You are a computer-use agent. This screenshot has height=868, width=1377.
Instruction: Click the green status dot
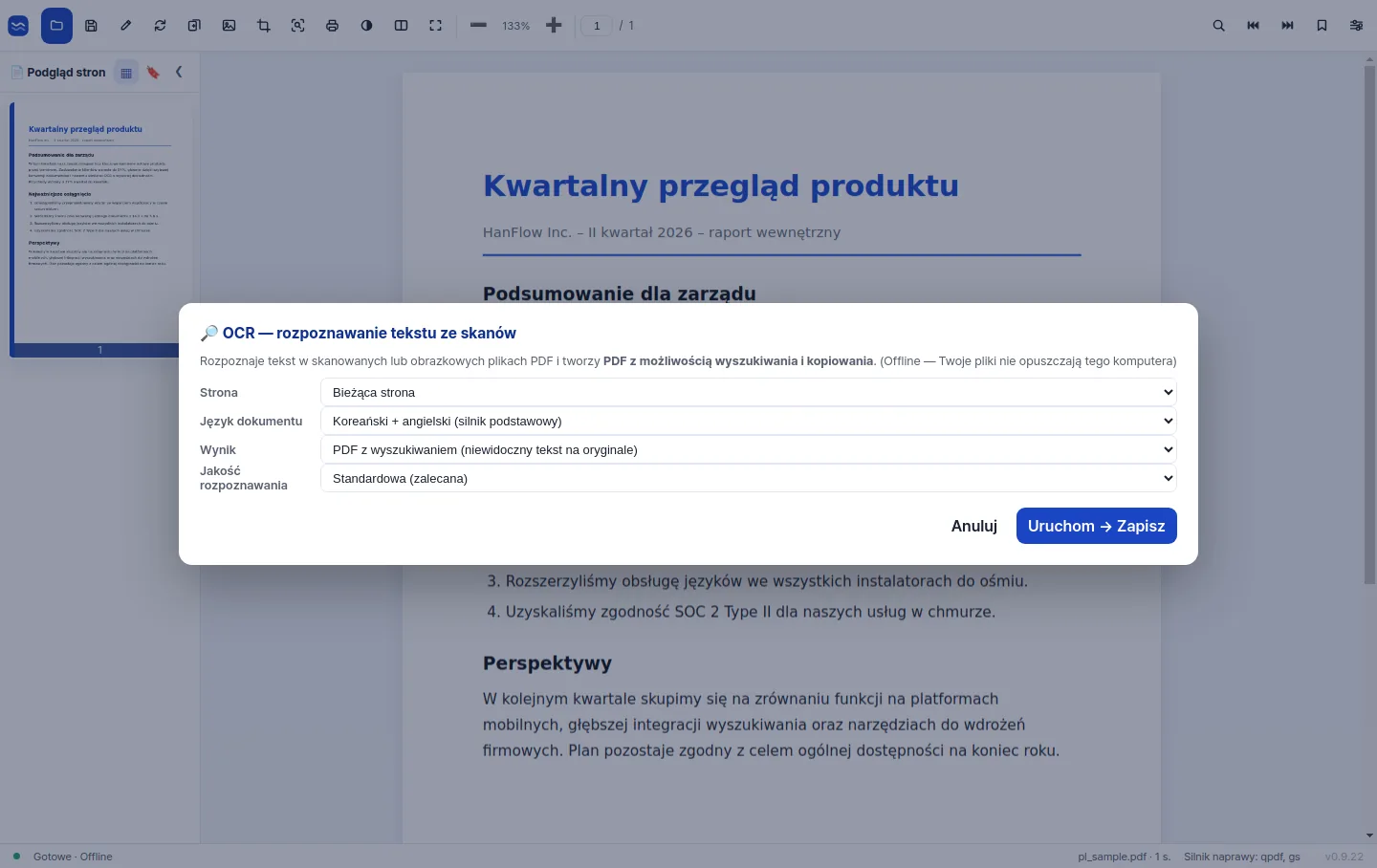16,856
